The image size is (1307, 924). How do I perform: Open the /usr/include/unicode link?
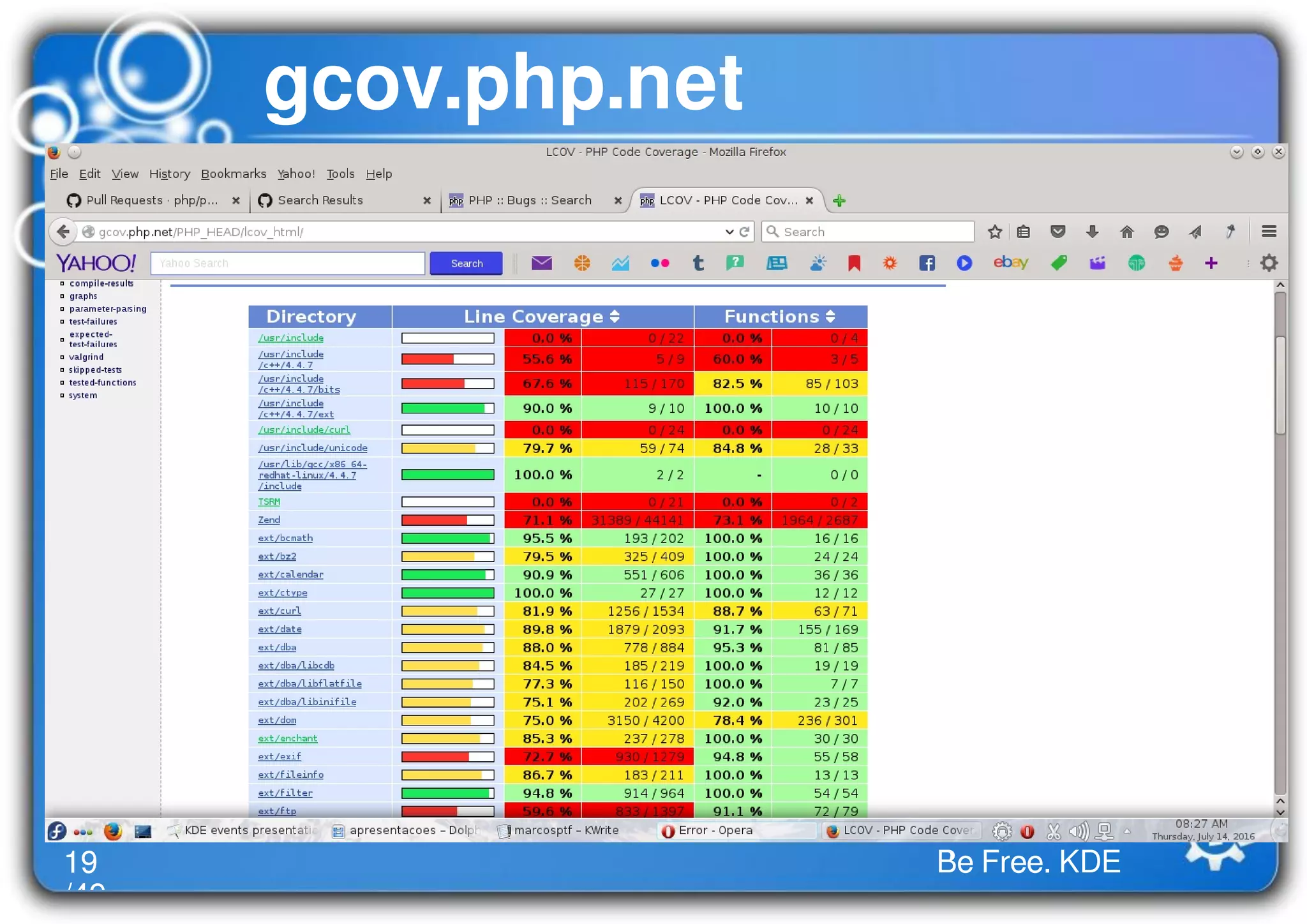click(x=312, y=448)
